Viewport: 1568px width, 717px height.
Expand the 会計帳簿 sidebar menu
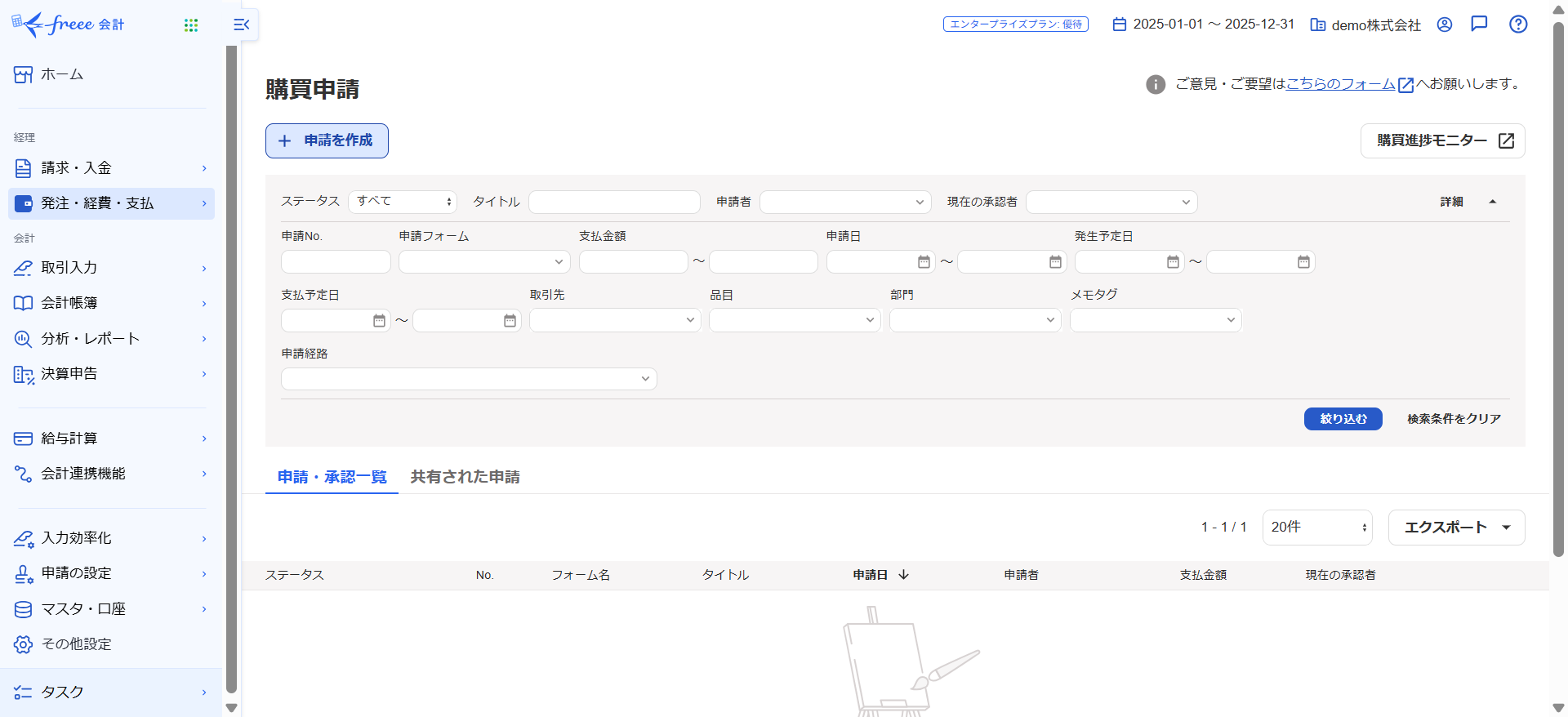click(x=111, y=303)
